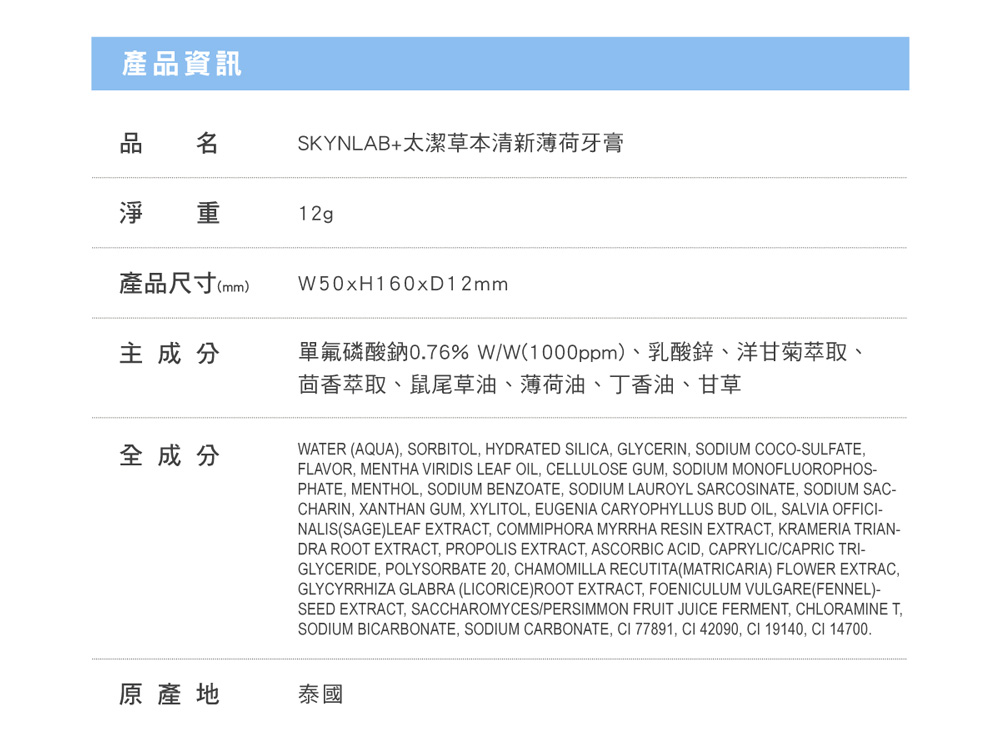This screenshot has width=1000, height=749.
Task: Click the line starting WATER (AQUA), SORBITOL
Action: [x=582, y=449]
